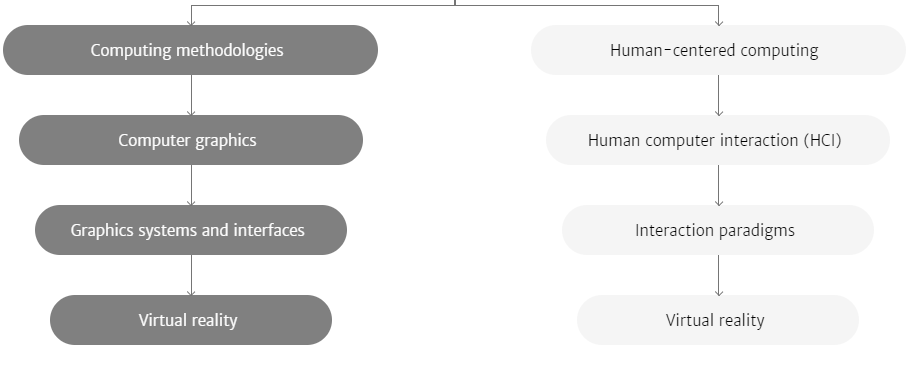
Task: Click the '(HCI)' abbreviation text
Action: pyautogui.click(x=823, y=140)
